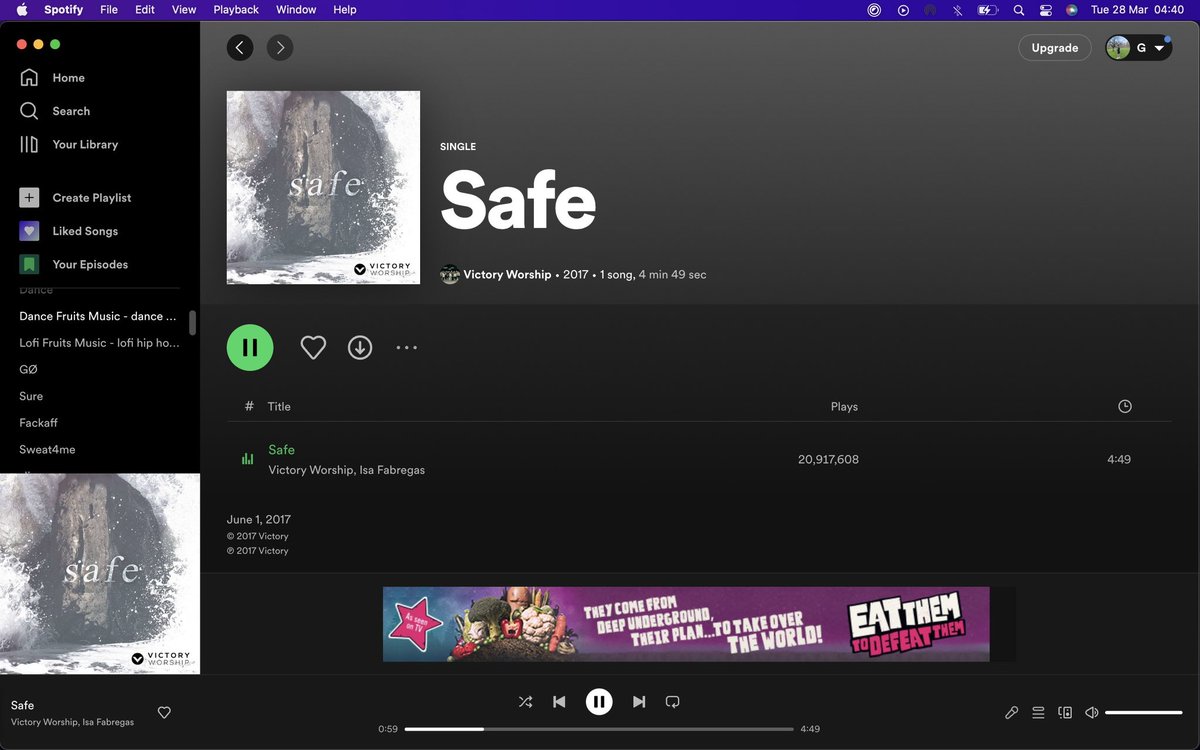Click the 4:49 duration in the track row
Screen dimensions: 1200x750
(1119, 460)
